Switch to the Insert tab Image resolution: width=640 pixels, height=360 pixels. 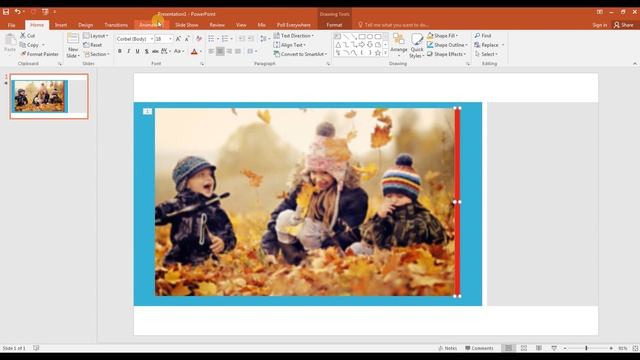tap(61, 25)
